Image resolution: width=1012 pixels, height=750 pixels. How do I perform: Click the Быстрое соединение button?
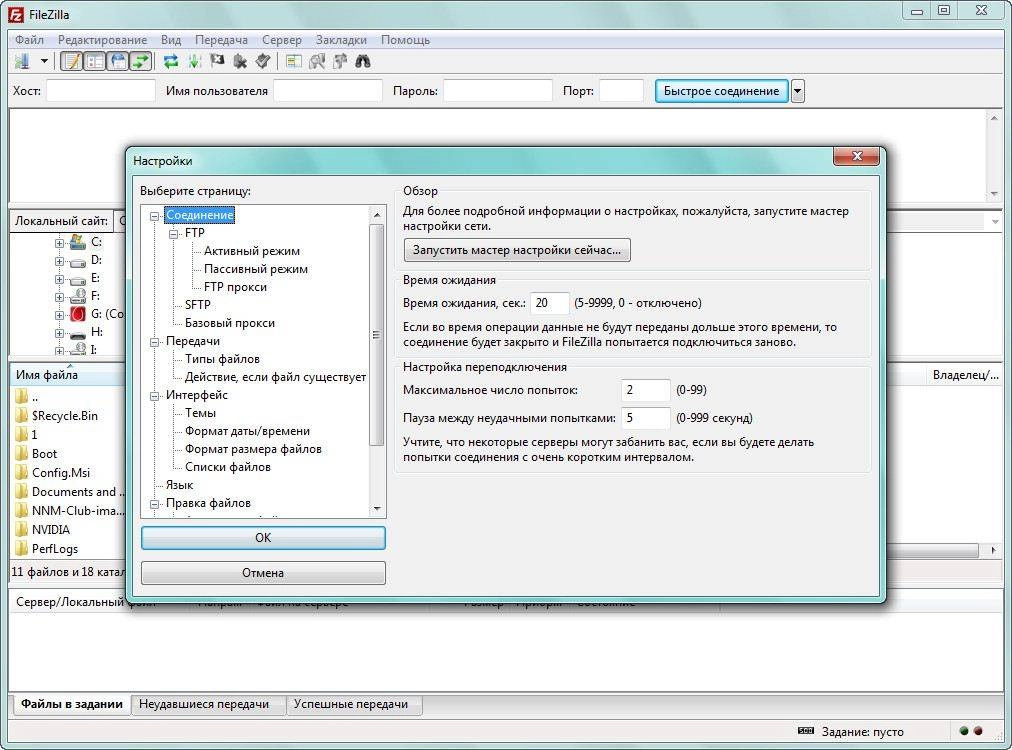pyautogui.click(x=722, y=91)
